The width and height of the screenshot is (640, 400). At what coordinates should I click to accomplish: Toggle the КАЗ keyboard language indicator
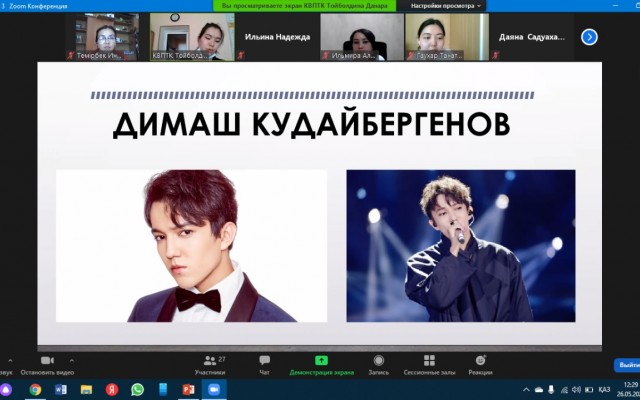(603, 389)
